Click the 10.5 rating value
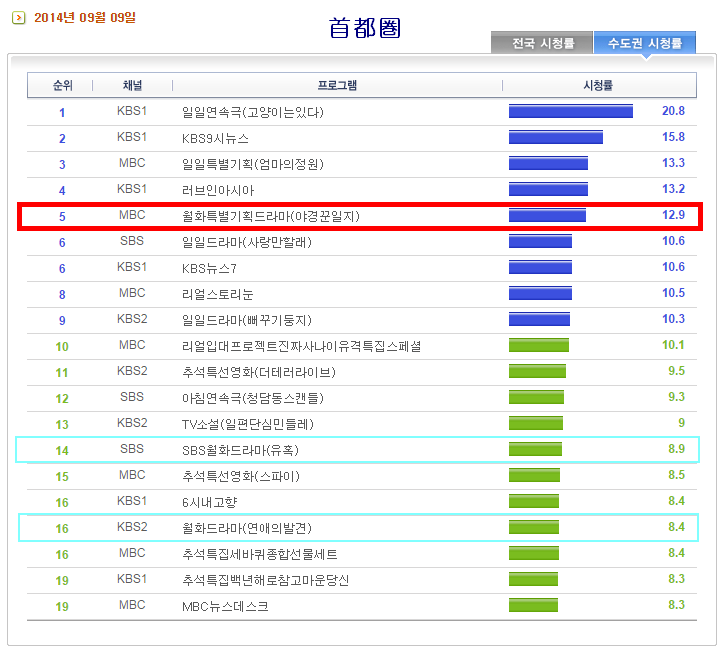Screen dimensions: 724x656 click(673, 293)
